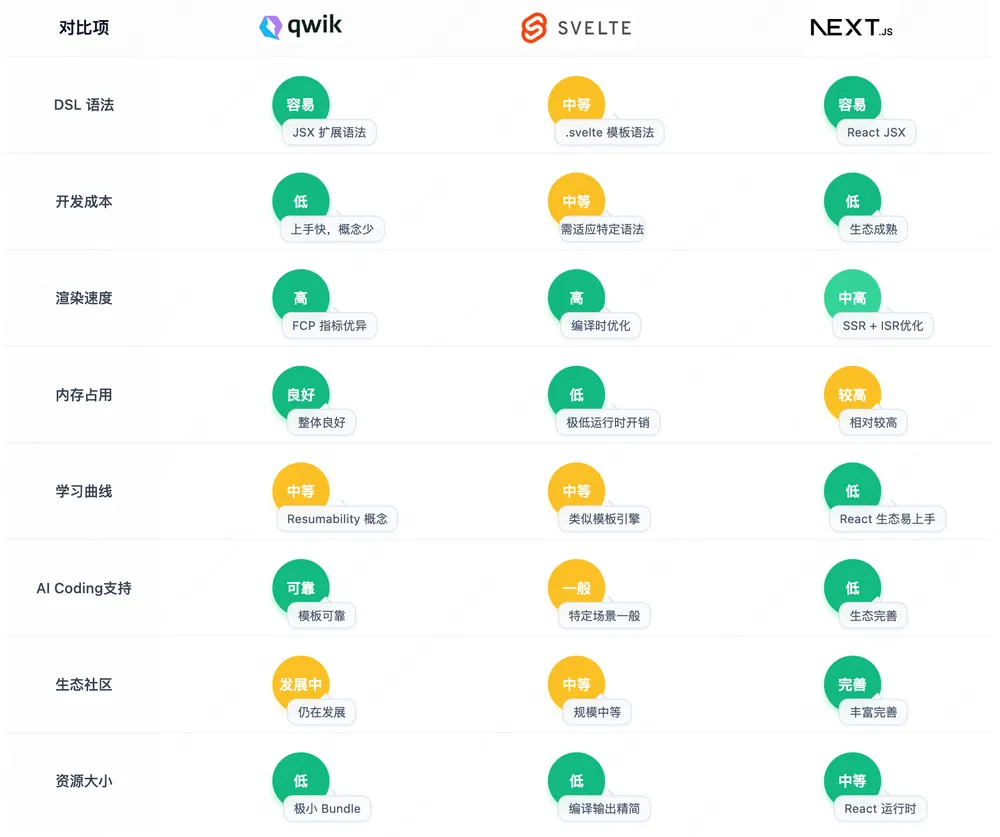Click Next.js green 完善 ecosystem badge
The width and height of the screenshot is (1000, 837).
pos(852,684)
